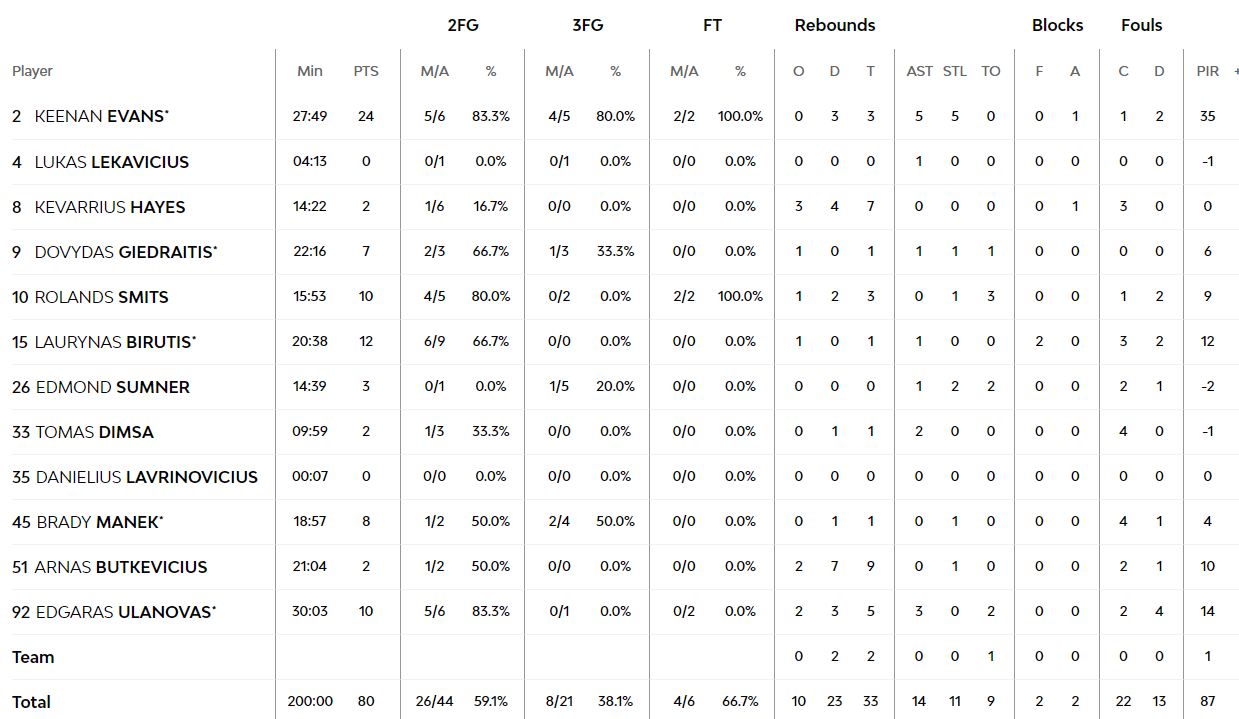The width and height of the screenshot is (1239, 719).
Task: Select Edmond Sumner player name
Action: [112, 387]
